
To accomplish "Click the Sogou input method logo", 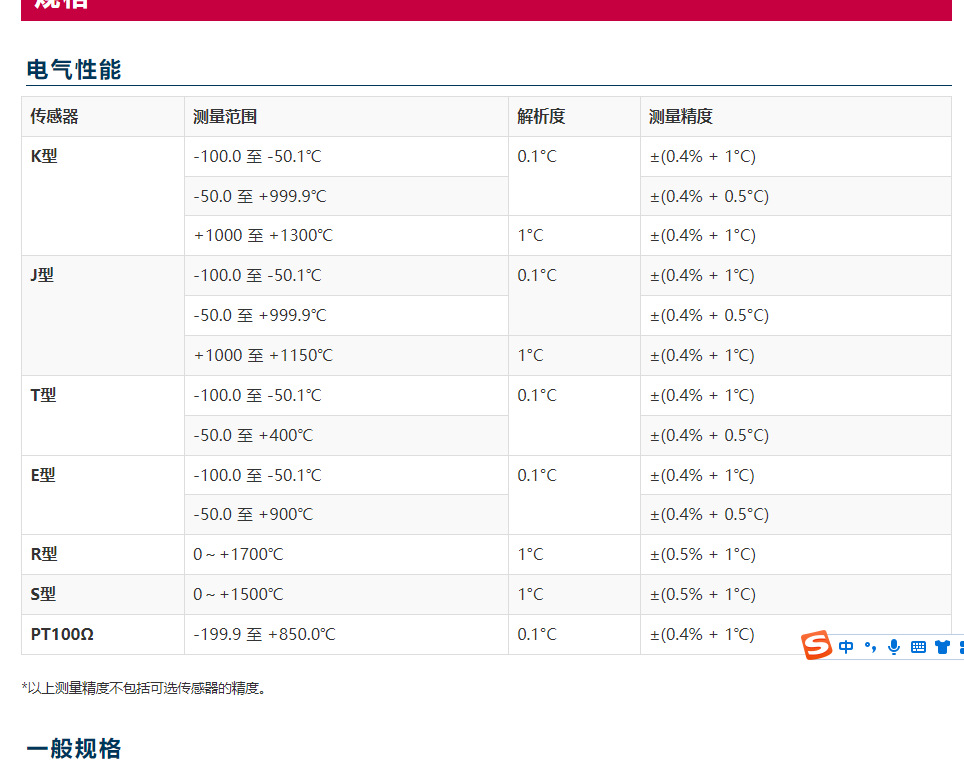I will [817, 646].
